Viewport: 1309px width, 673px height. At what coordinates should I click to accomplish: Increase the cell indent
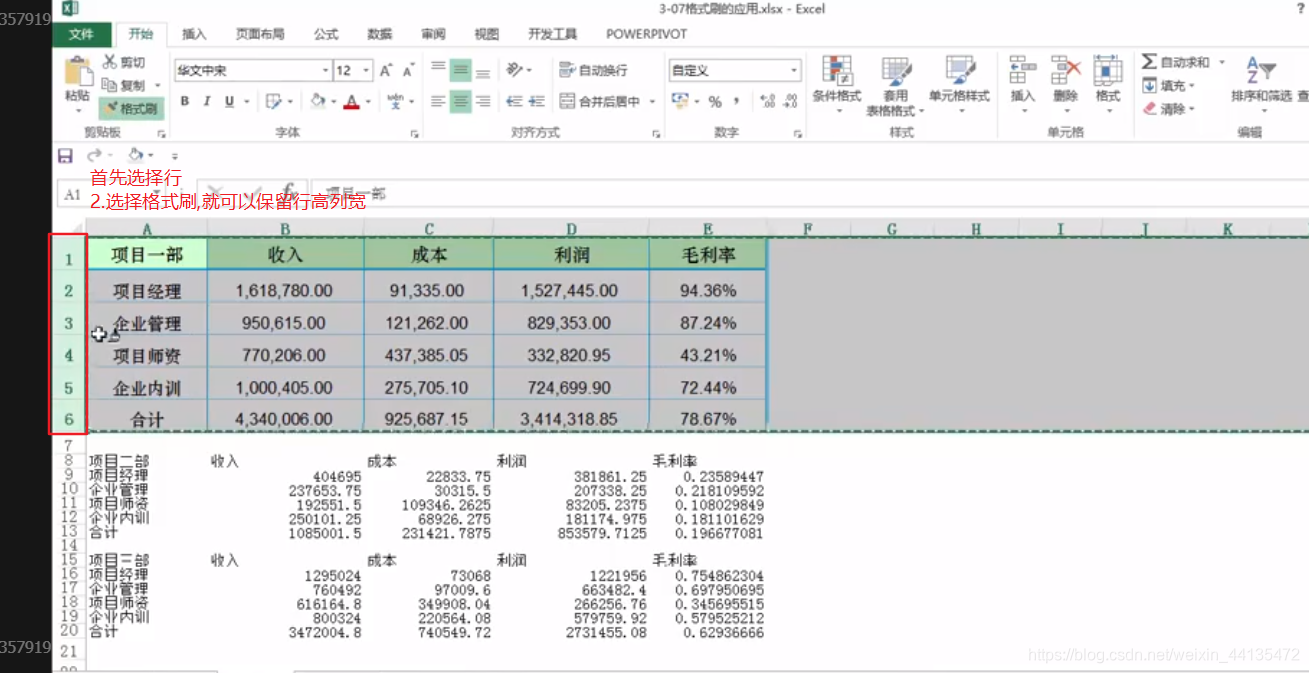pos(537,101)
